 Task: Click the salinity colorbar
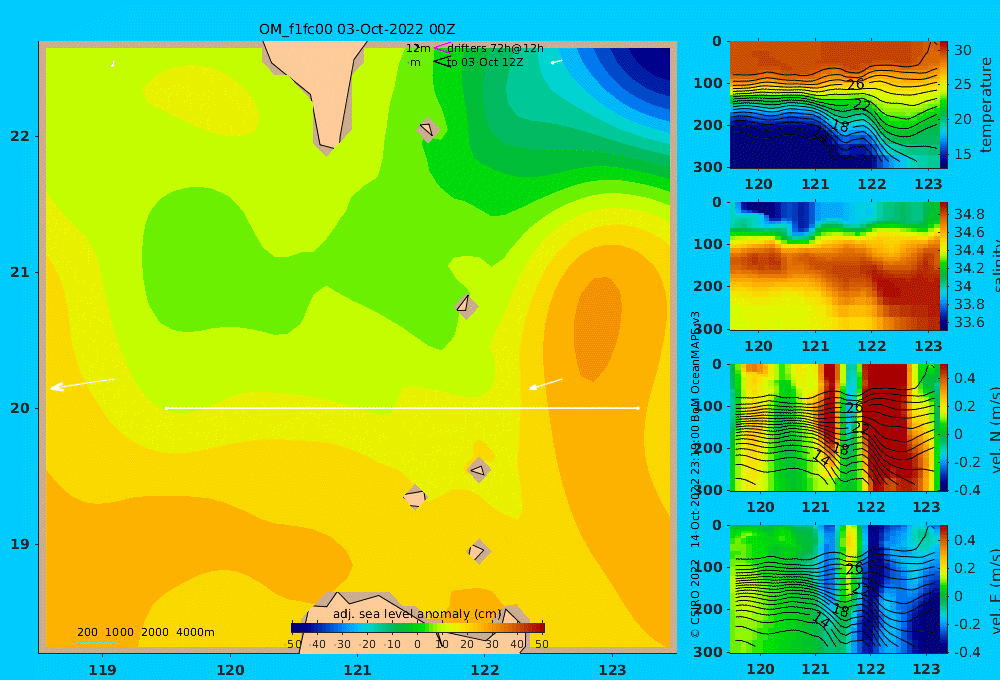(x=944, y=266)
